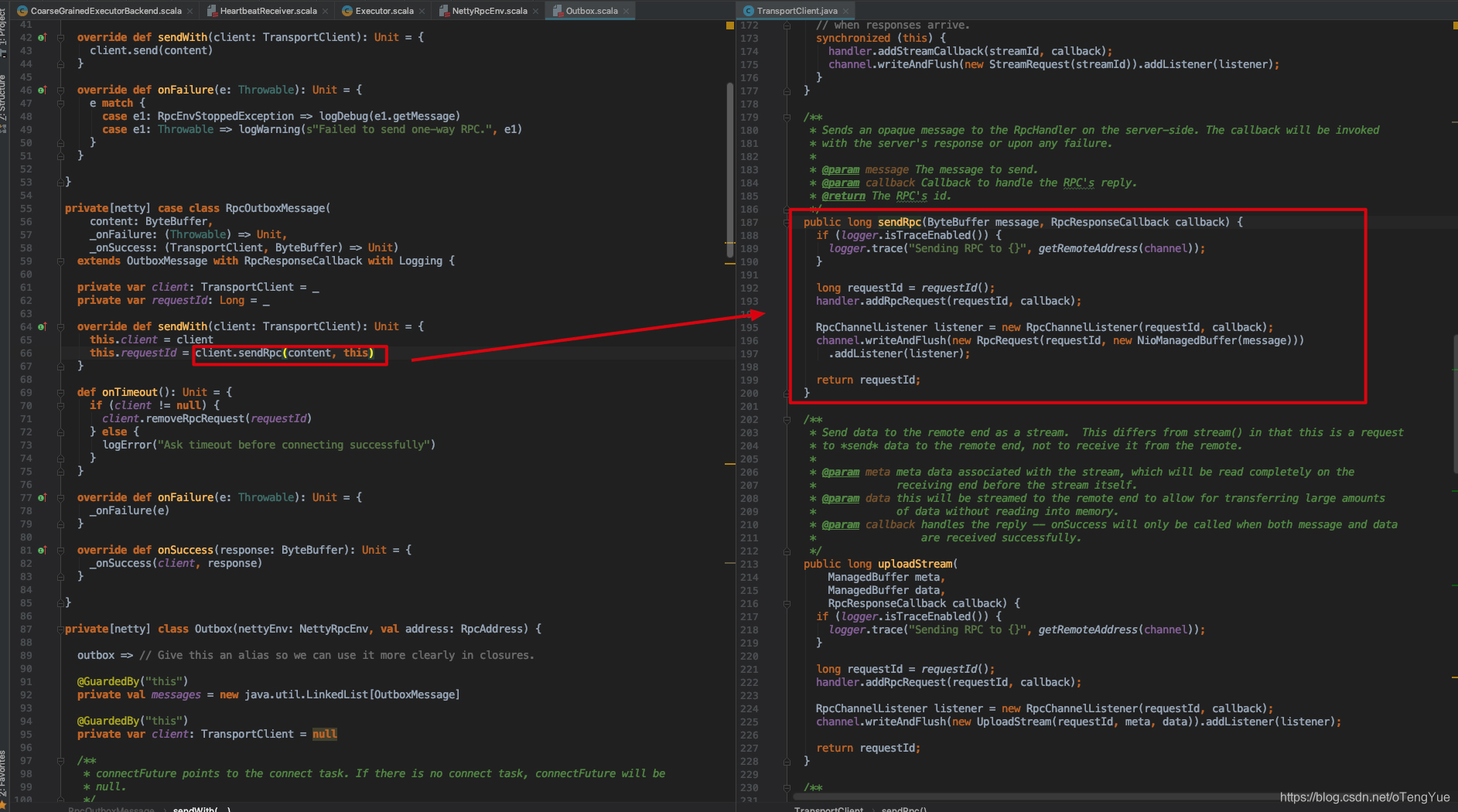Screen dimensions: 1458x812
Task: Collapse the RpcOutboxMessage class fold on line 59
Action: tap(60, 261)
